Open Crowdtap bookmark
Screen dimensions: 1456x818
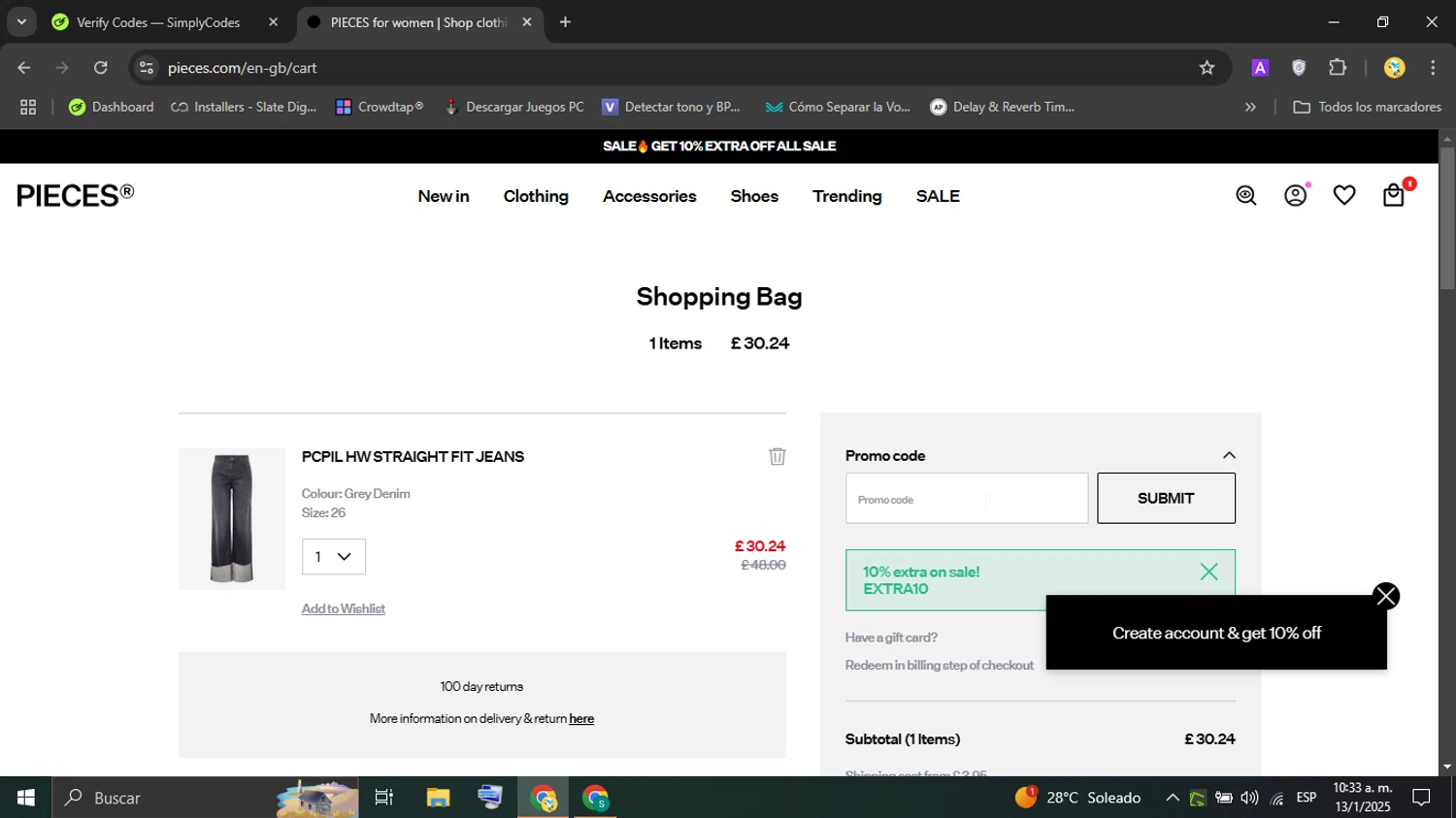pyautogui.click(x=380, y=108)
